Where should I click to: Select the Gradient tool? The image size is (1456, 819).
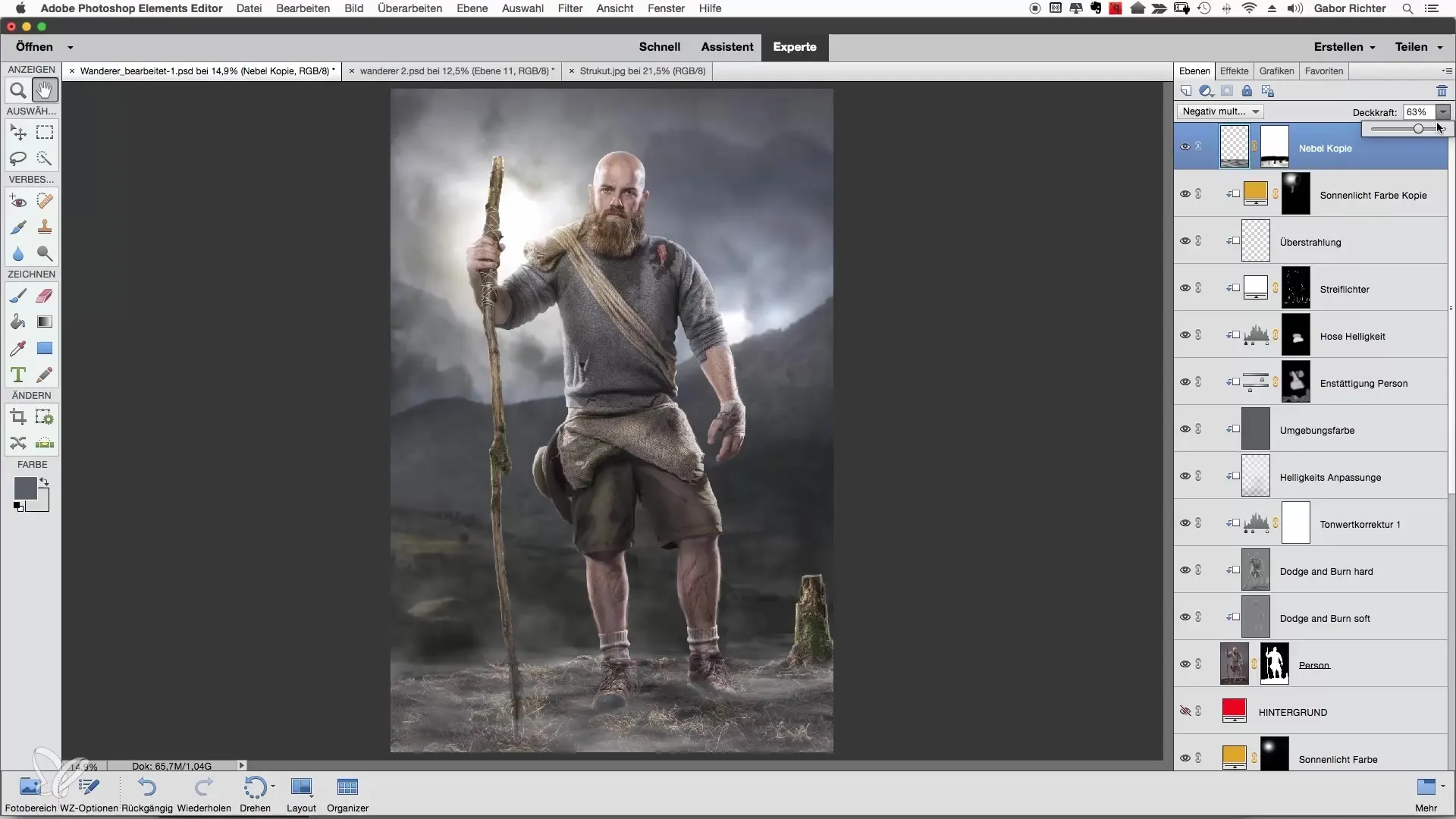(x=45, y=322)
